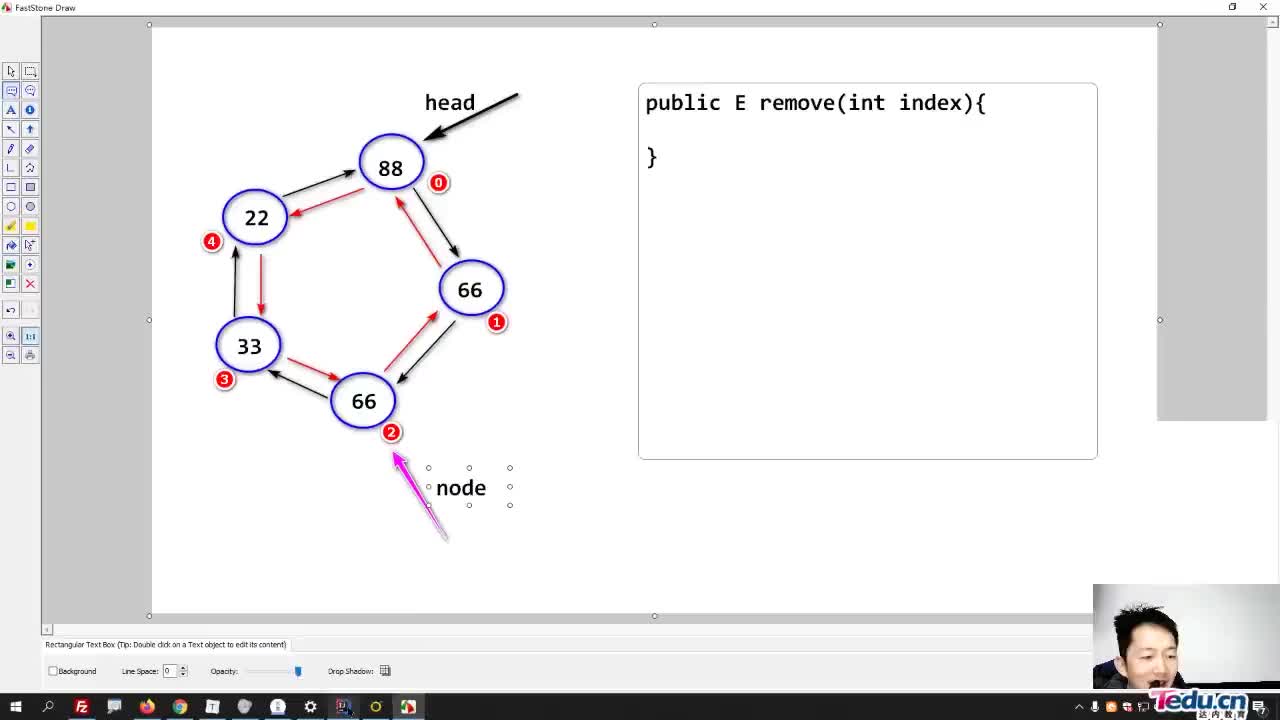Open the Drop Shadow settings button
The height and width of the screenshot is (720, 1280).
tap(385, 671)
